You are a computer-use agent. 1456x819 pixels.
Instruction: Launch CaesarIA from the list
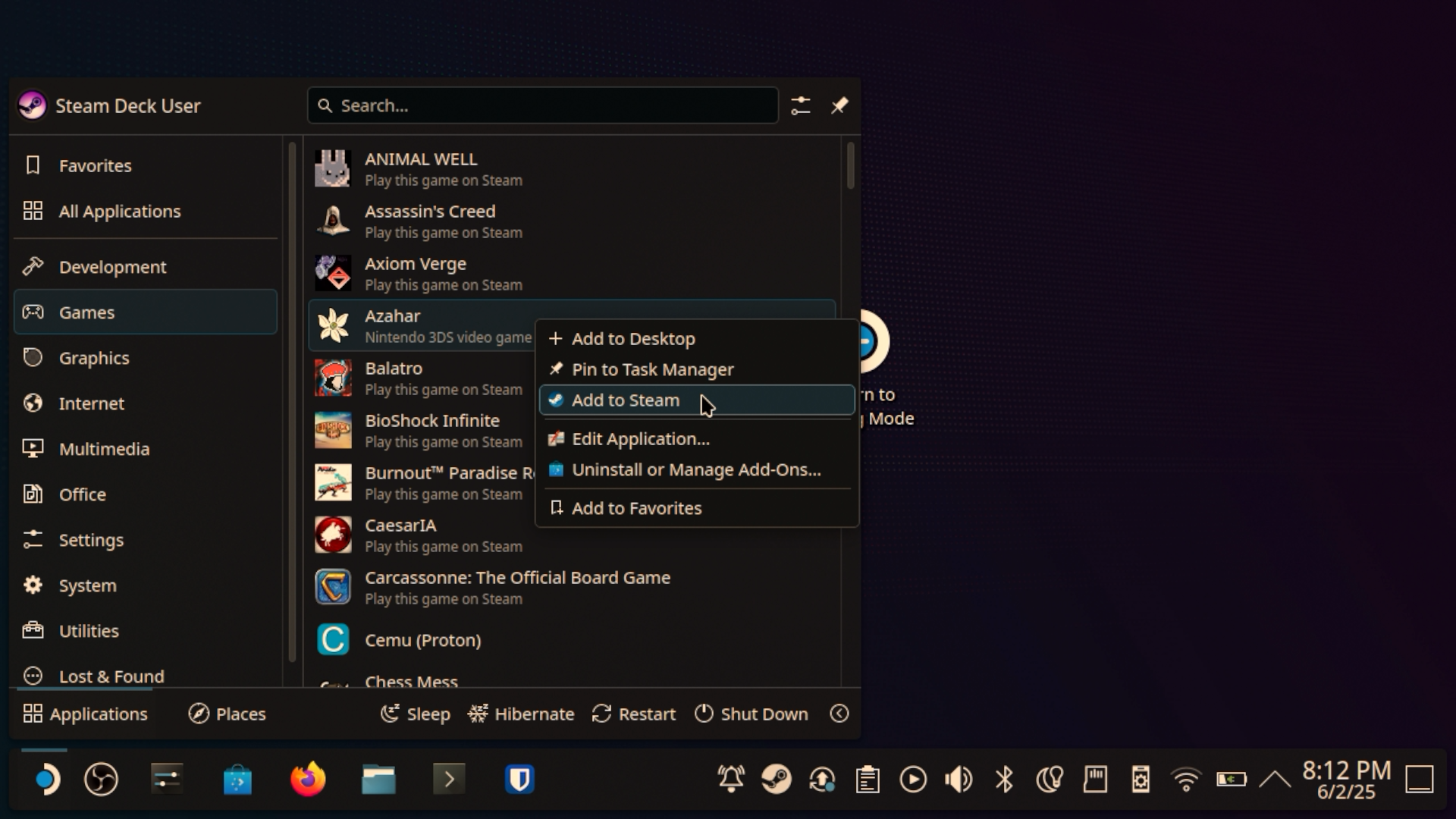point(572,535)
